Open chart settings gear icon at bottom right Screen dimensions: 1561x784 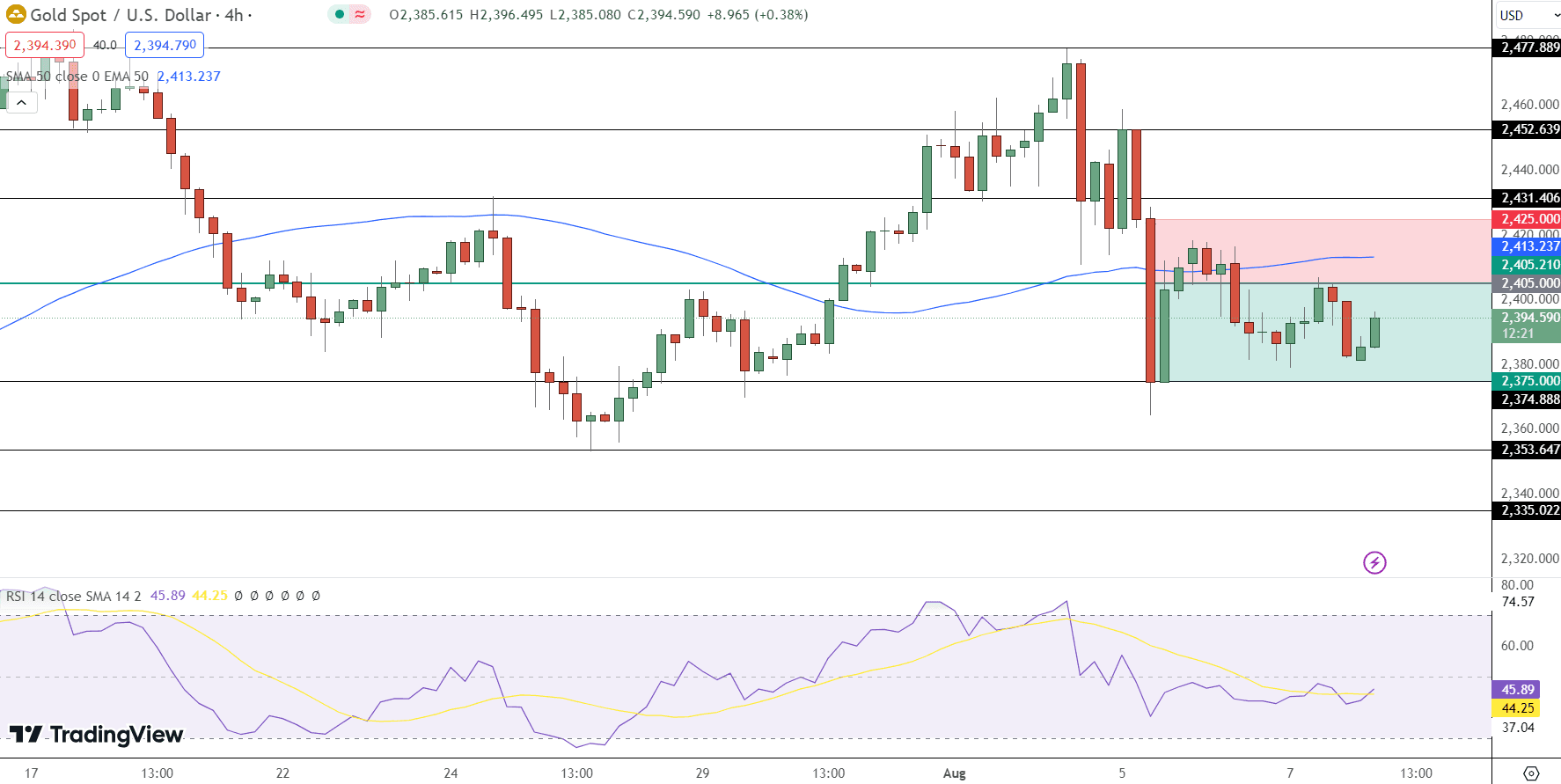(1531, 773)
